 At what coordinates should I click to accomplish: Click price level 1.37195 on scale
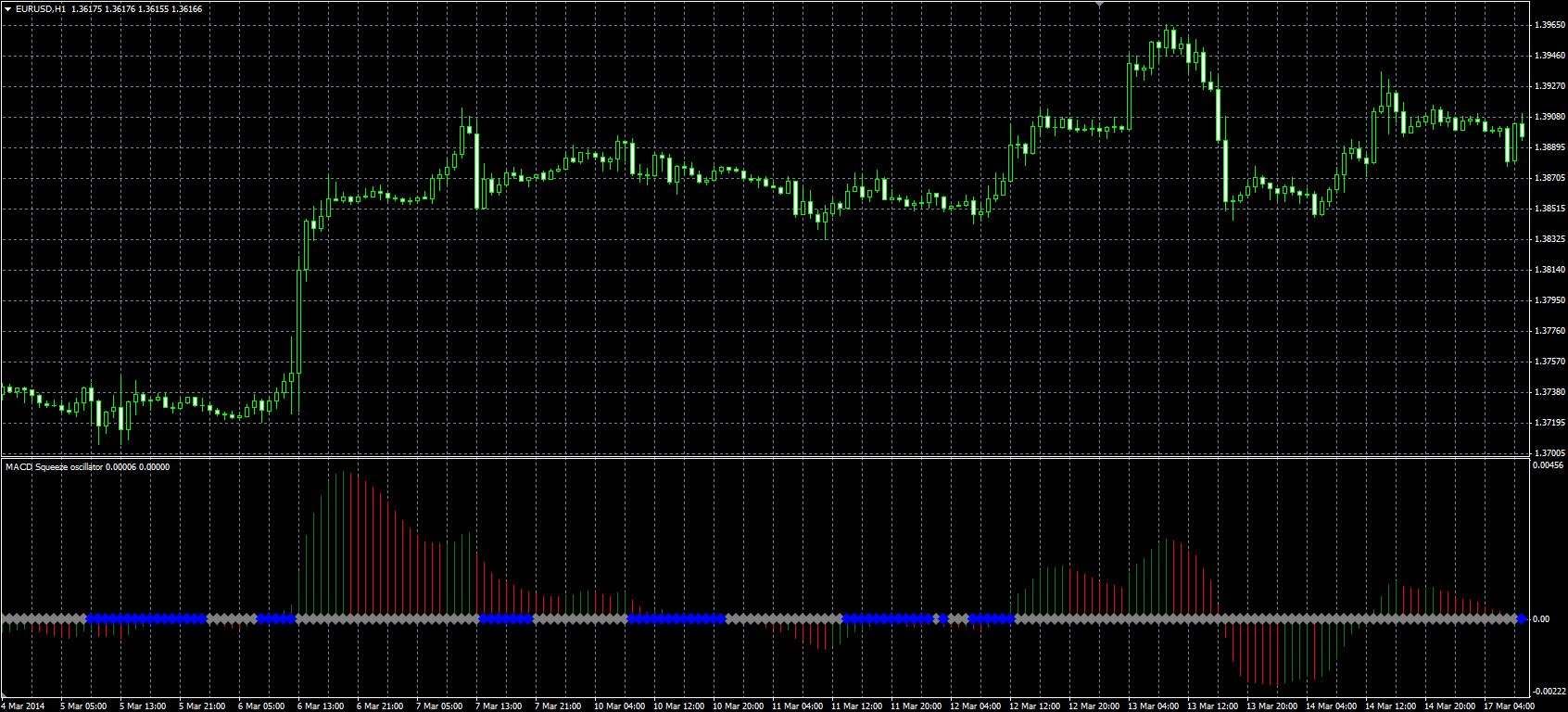[x=1549, y=423]
